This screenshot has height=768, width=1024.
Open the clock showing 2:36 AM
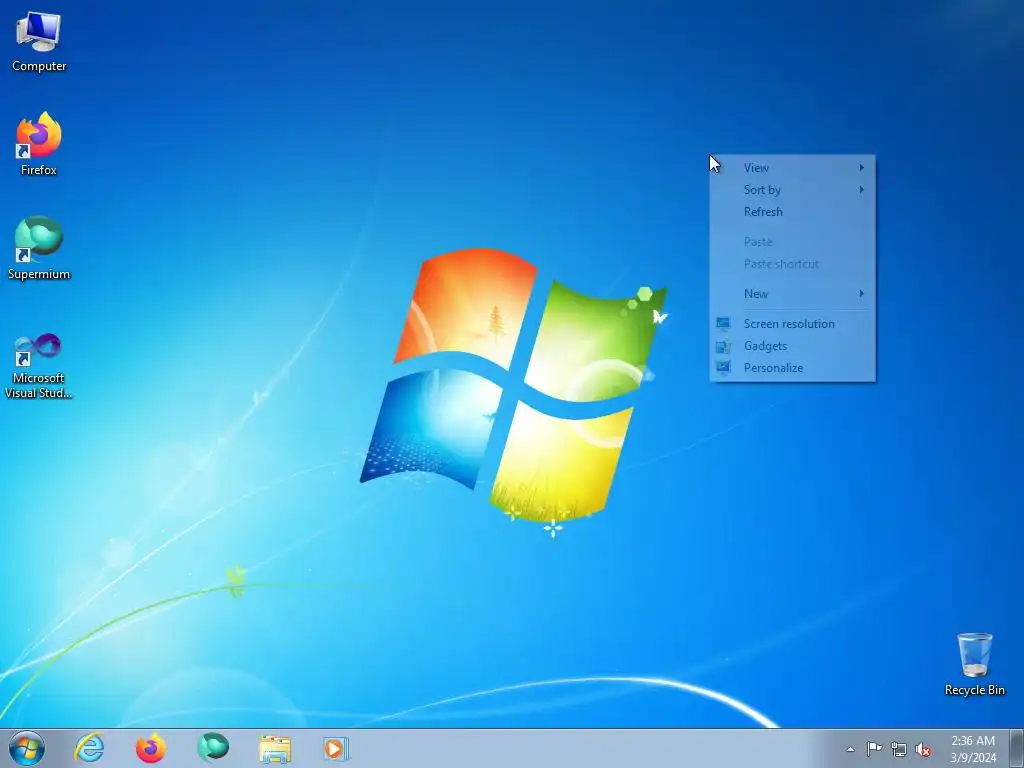pyautogui.click(x=973, y=749)
